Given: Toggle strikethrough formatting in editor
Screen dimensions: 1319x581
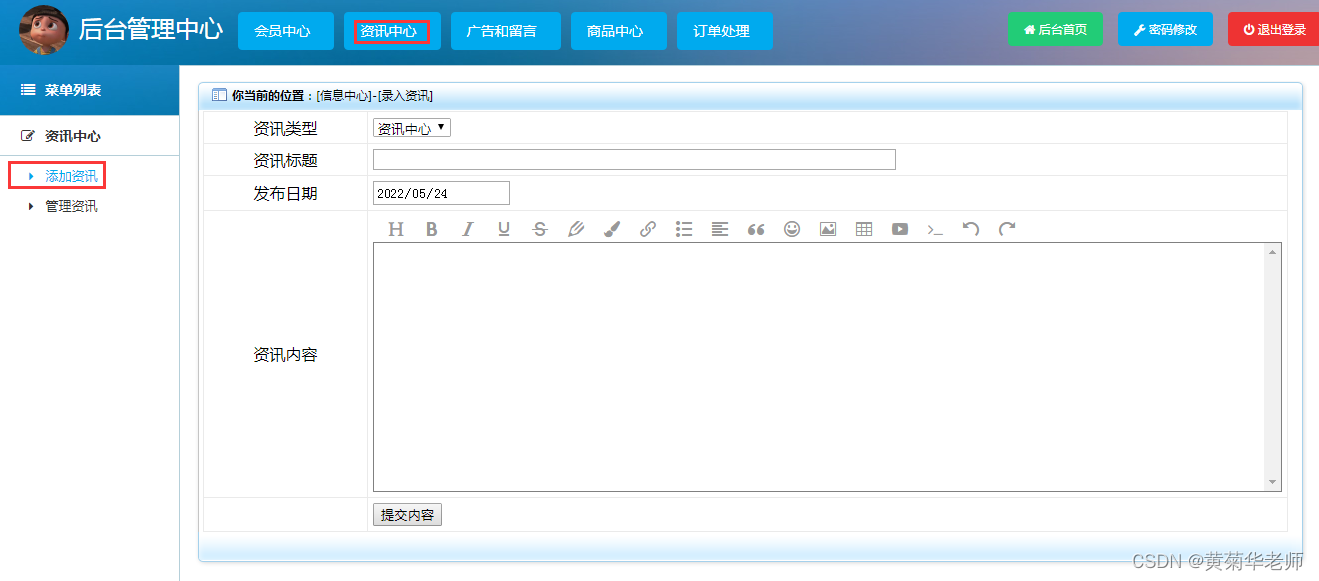Looking at the screenshot, I should tap(540, 229).
